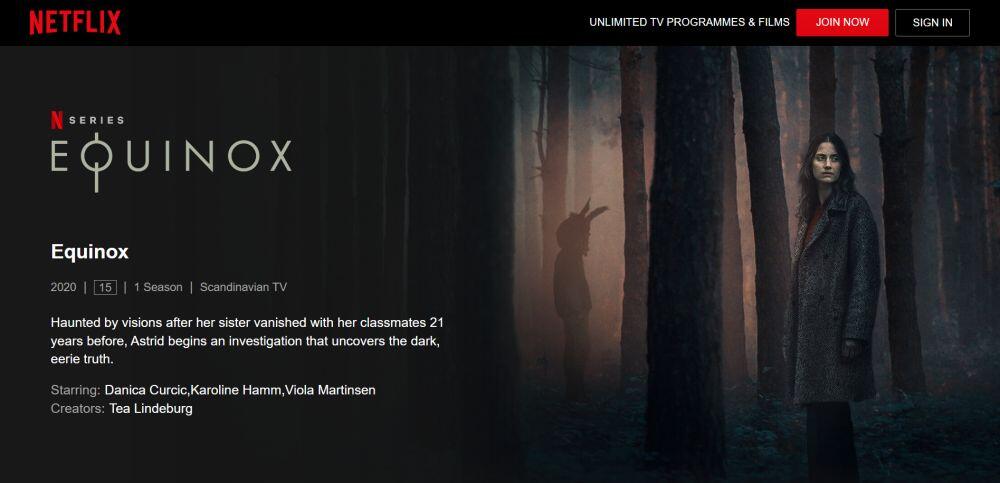Click the red N Series icon
Screen dimensions: 1000x483
tap(57, 120)
